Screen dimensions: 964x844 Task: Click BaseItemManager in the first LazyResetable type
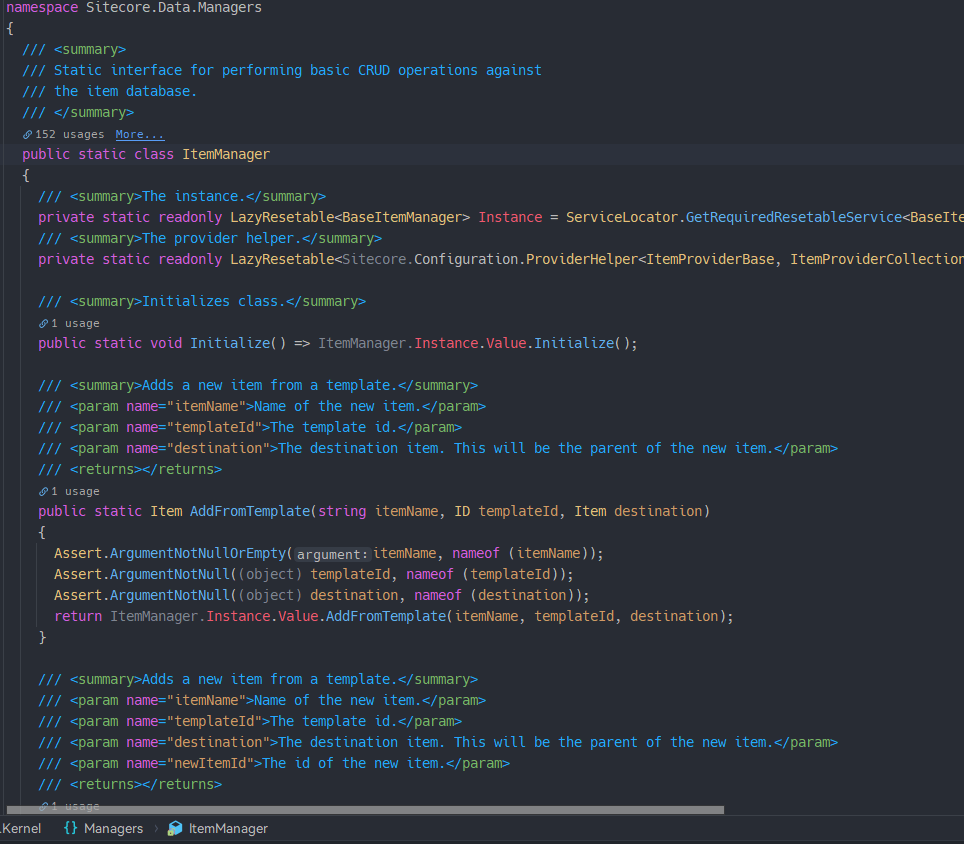402,218
